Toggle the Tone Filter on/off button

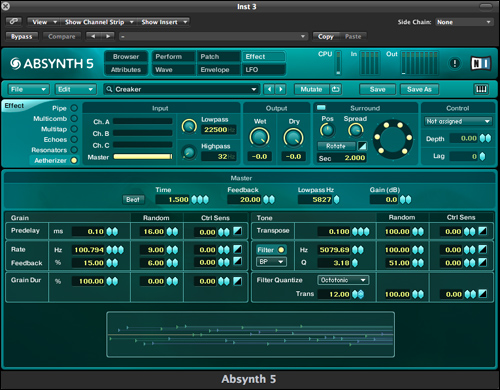[271, 250]
